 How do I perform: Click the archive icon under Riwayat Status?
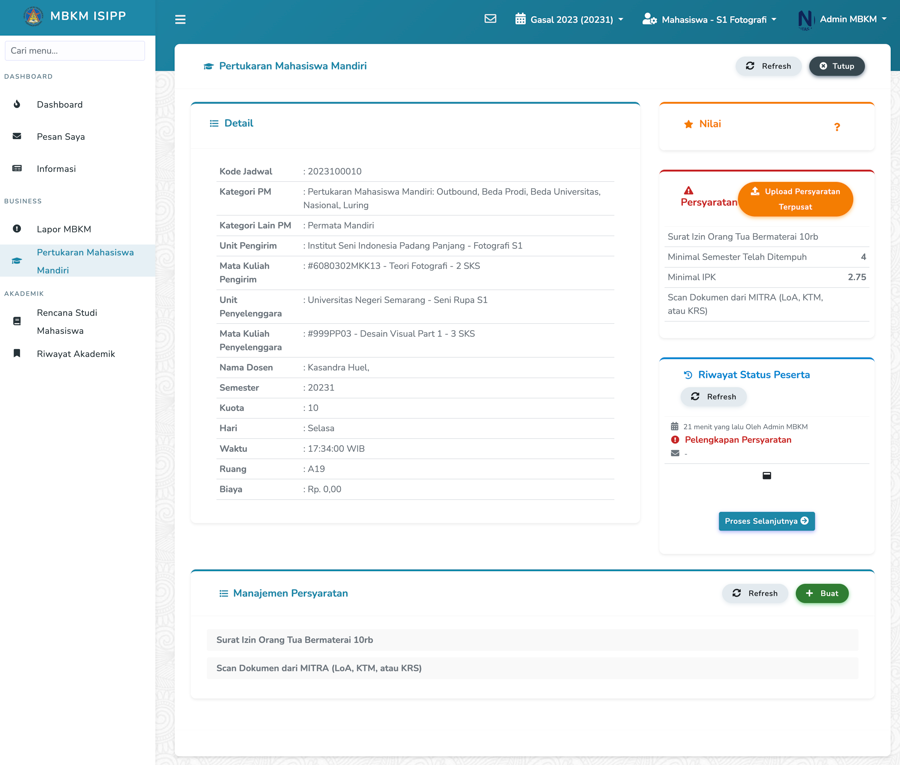click(x=767, y=476)
